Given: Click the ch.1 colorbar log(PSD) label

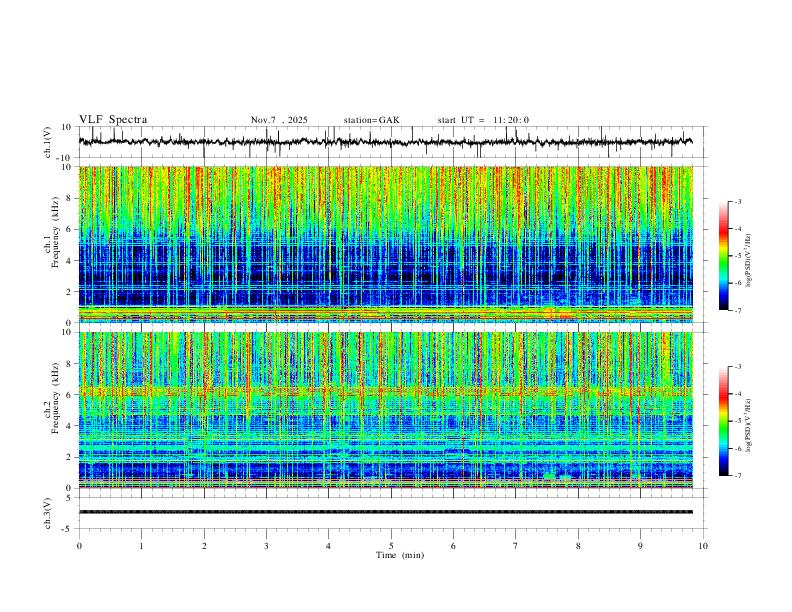Looking at the screenshot, I should click(x=749, y=261).
